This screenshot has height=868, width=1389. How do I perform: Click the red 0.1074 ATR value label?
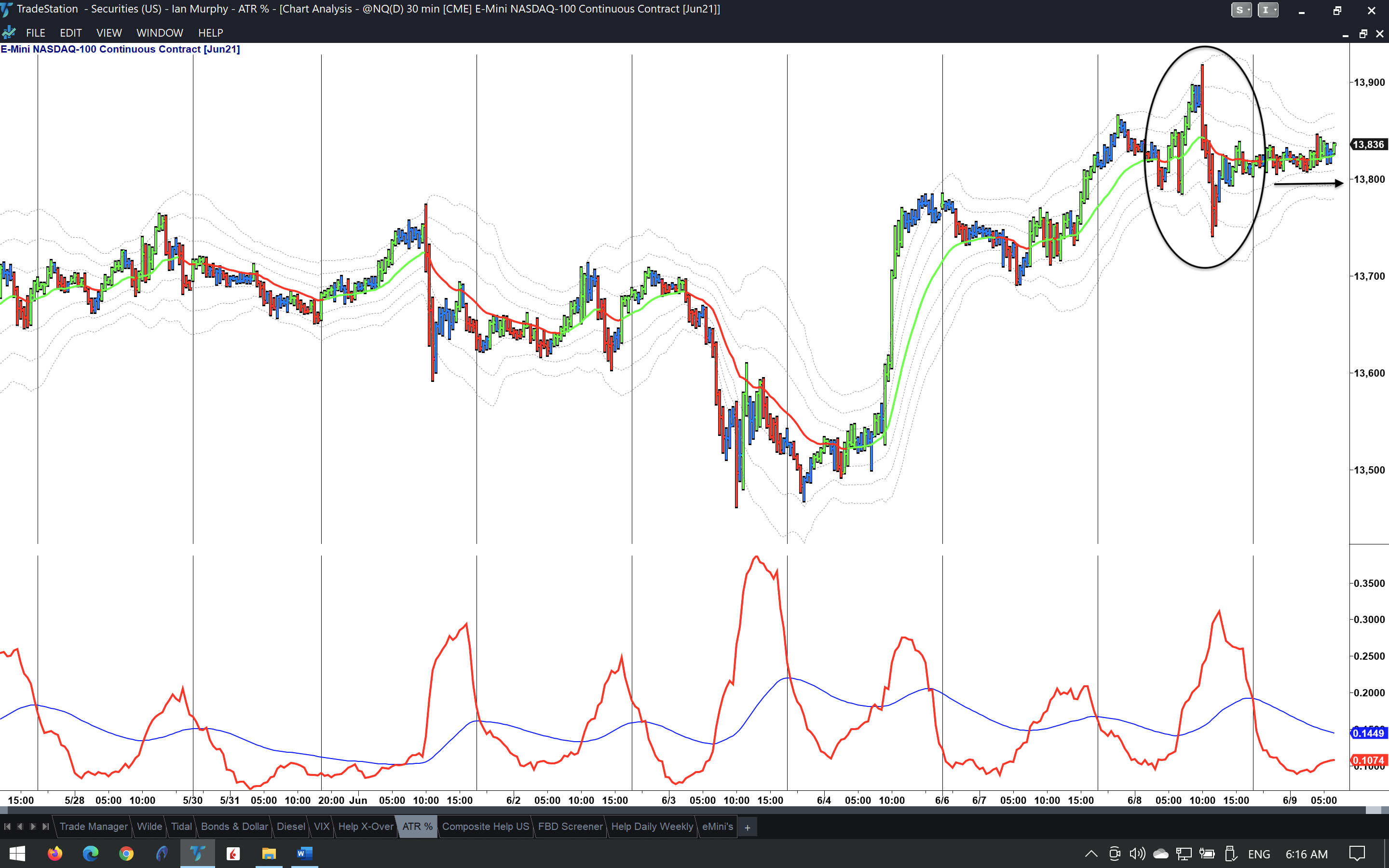pos(1368,760)
